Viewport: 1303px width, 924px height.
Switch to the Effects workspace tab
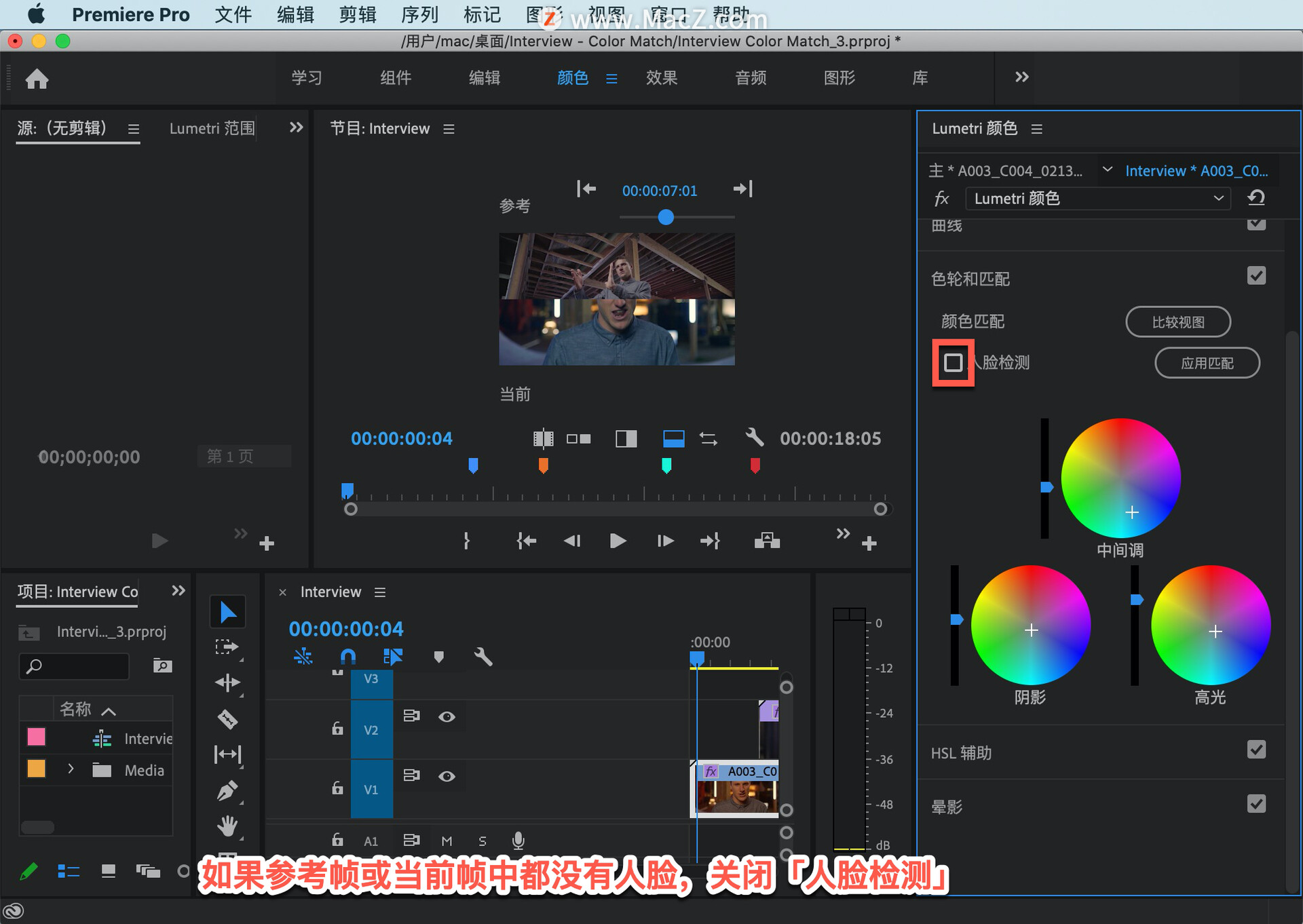[x=662, y=77]
